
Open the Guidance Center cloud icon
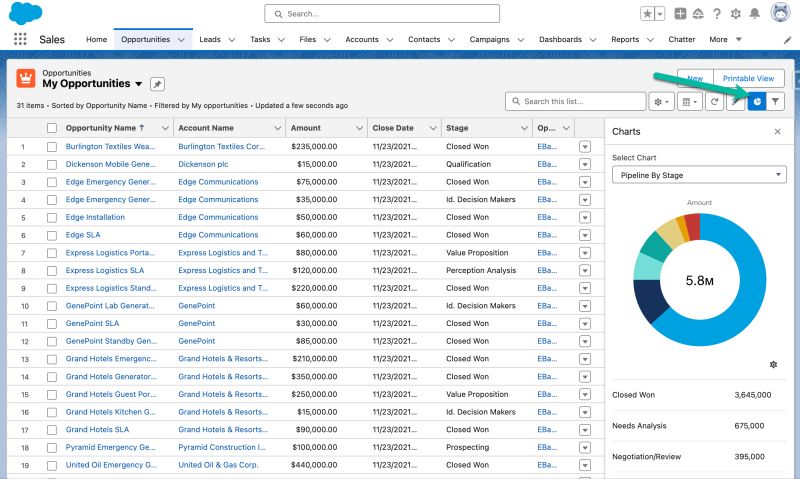(698, 14)
